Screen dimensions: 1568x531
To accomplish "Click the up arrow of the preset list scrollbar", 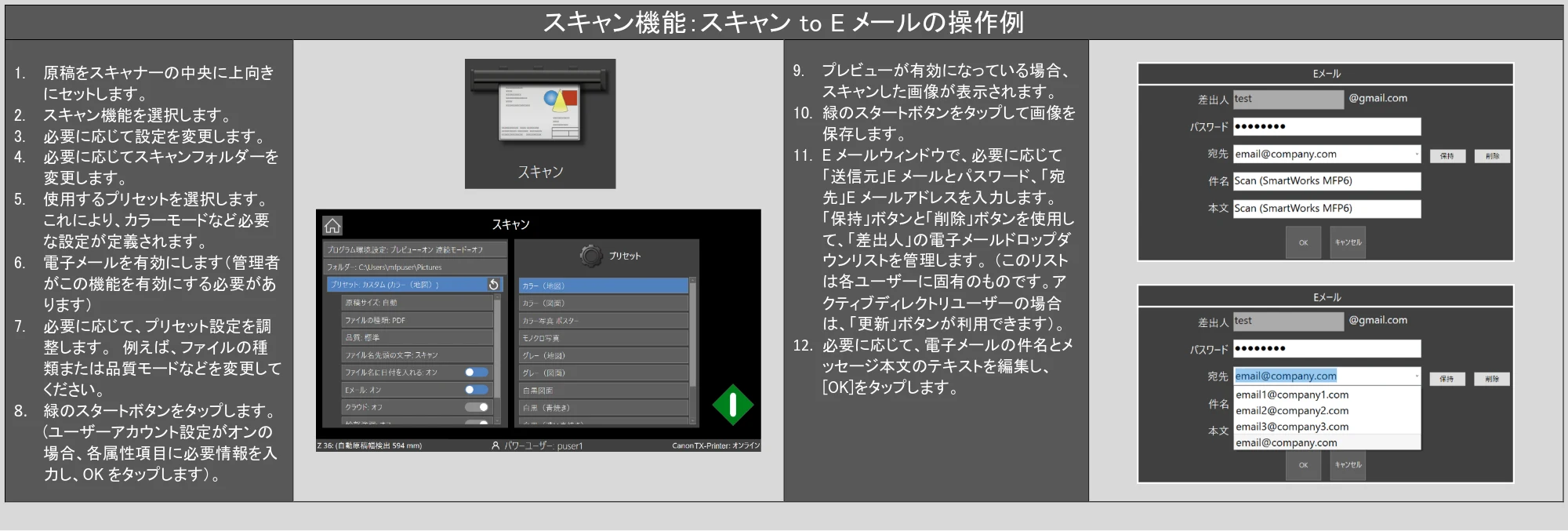I will point(692,279).
